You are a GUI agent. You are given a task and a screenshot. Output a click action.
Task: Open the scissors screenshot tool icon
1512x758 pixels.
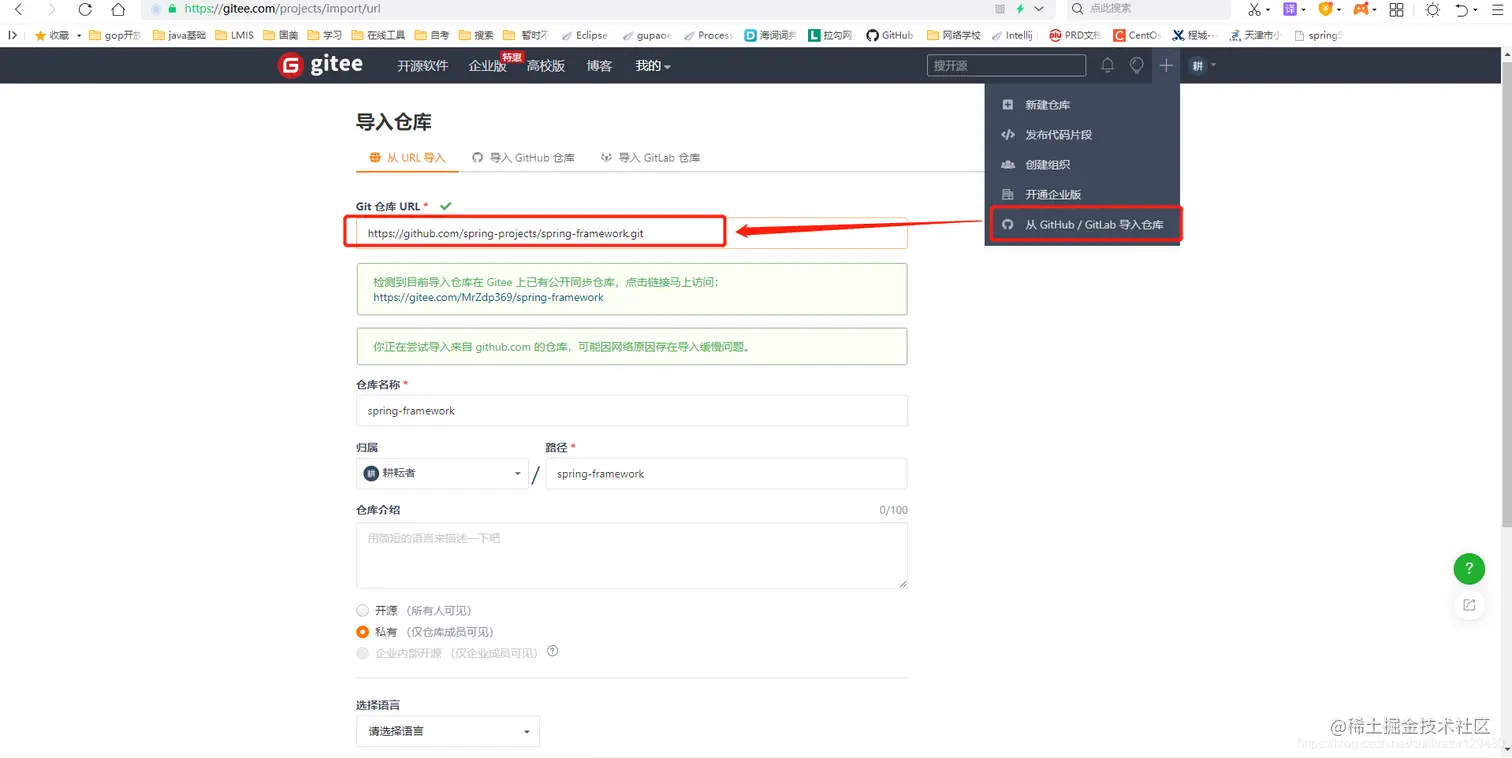click(x=1254, y=9)
